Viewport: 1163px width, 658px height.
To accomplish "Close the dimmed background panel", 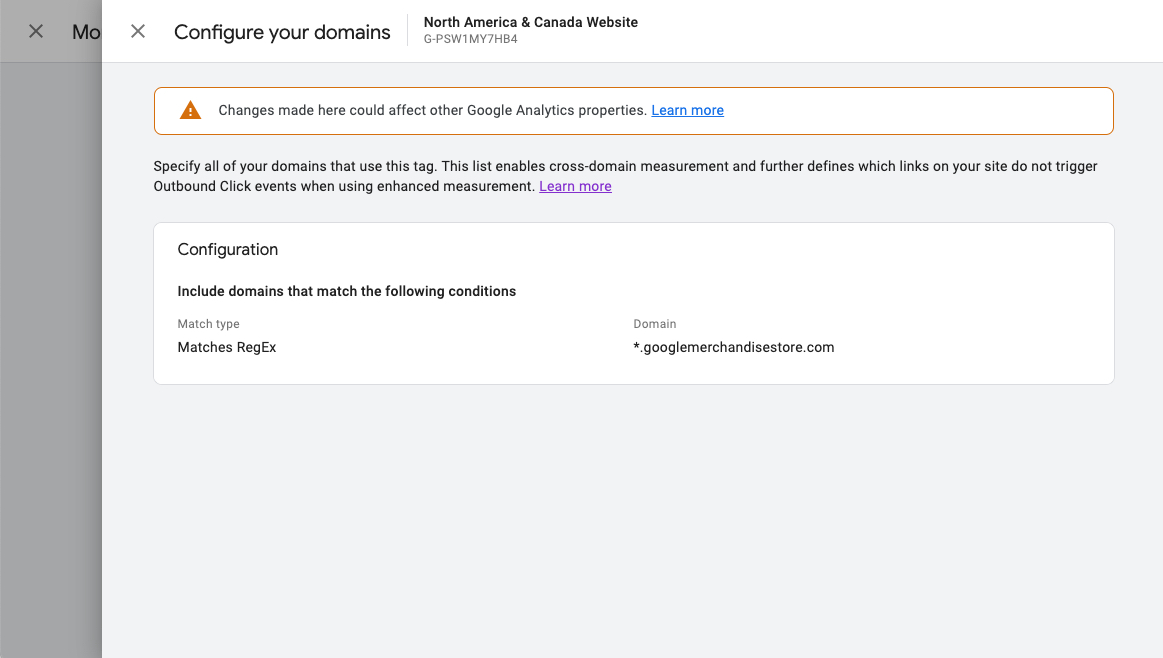I will 36,31.
